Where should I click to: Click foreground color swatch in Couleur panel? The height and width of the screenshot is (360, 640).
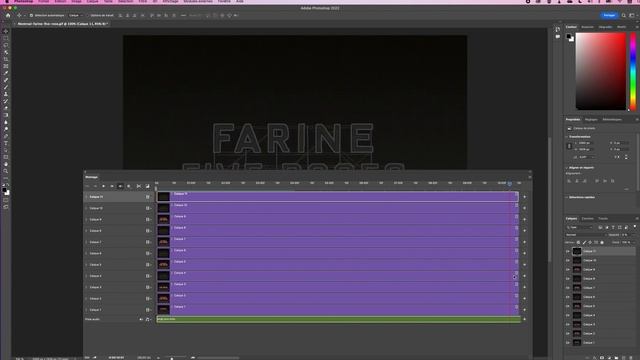[x=569, y=37]
